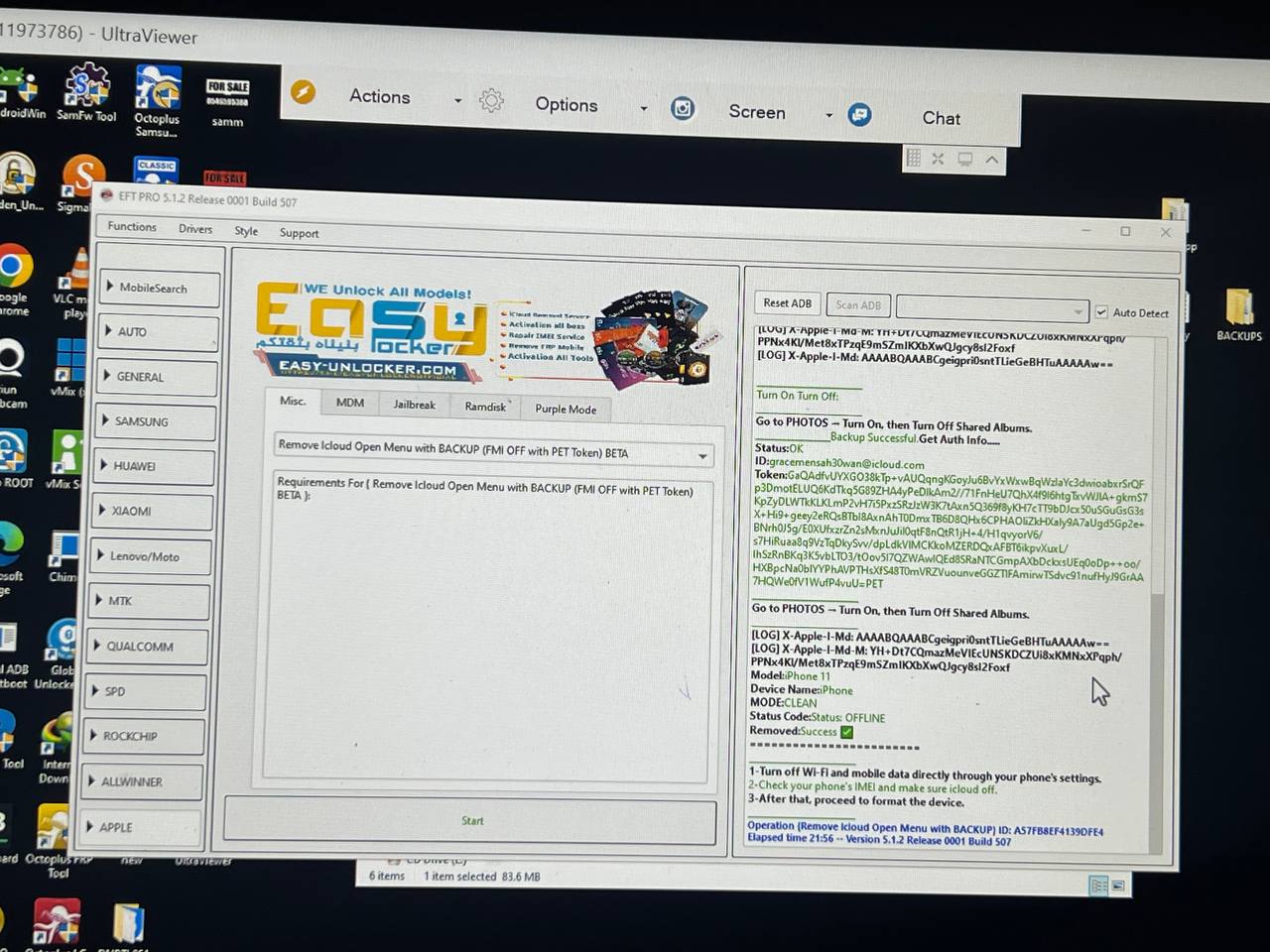Image resolution: width=1270 pixels, height=952 pixels.
Task: Expand the Actions dropdown arrow
Action: click(457, 100)
